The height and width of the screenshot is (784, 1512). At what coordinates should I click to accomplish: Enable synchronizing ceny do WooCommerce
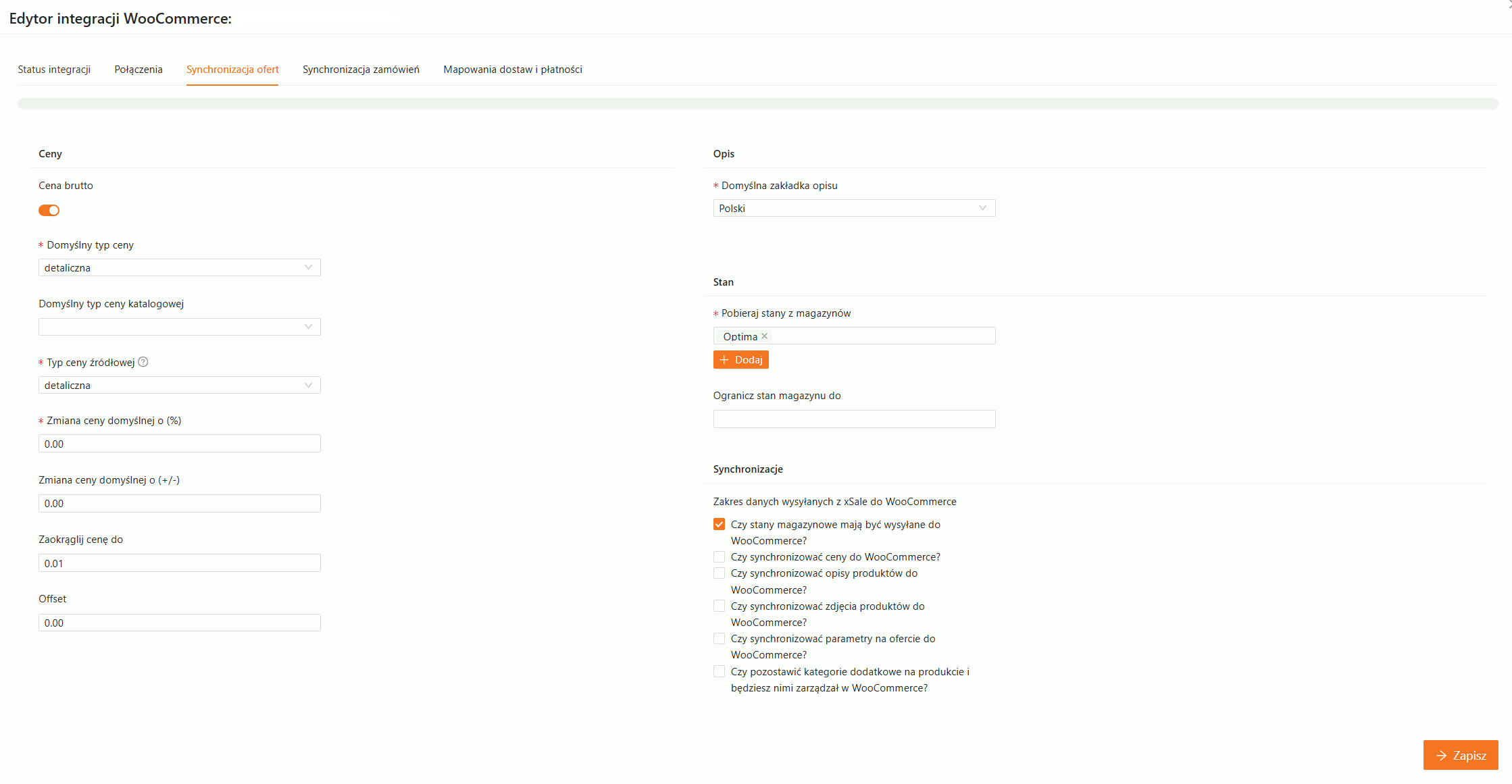[719, 557]
